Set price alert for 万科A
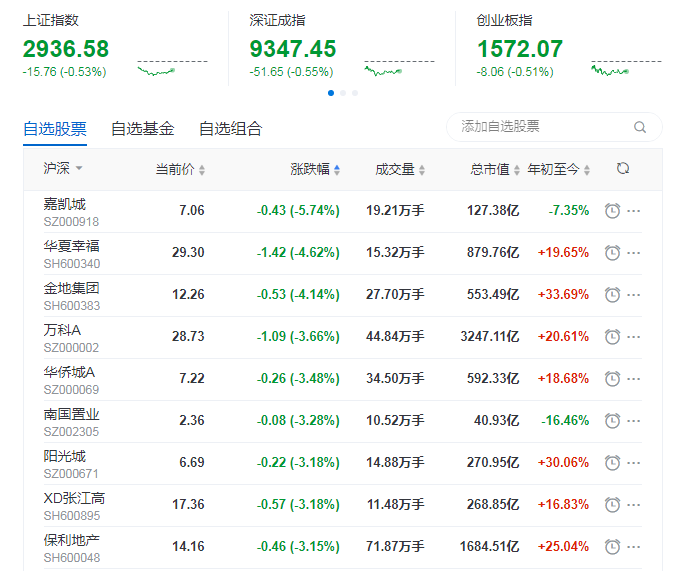Screen dimensions: 688x571 tap(612, 337)
